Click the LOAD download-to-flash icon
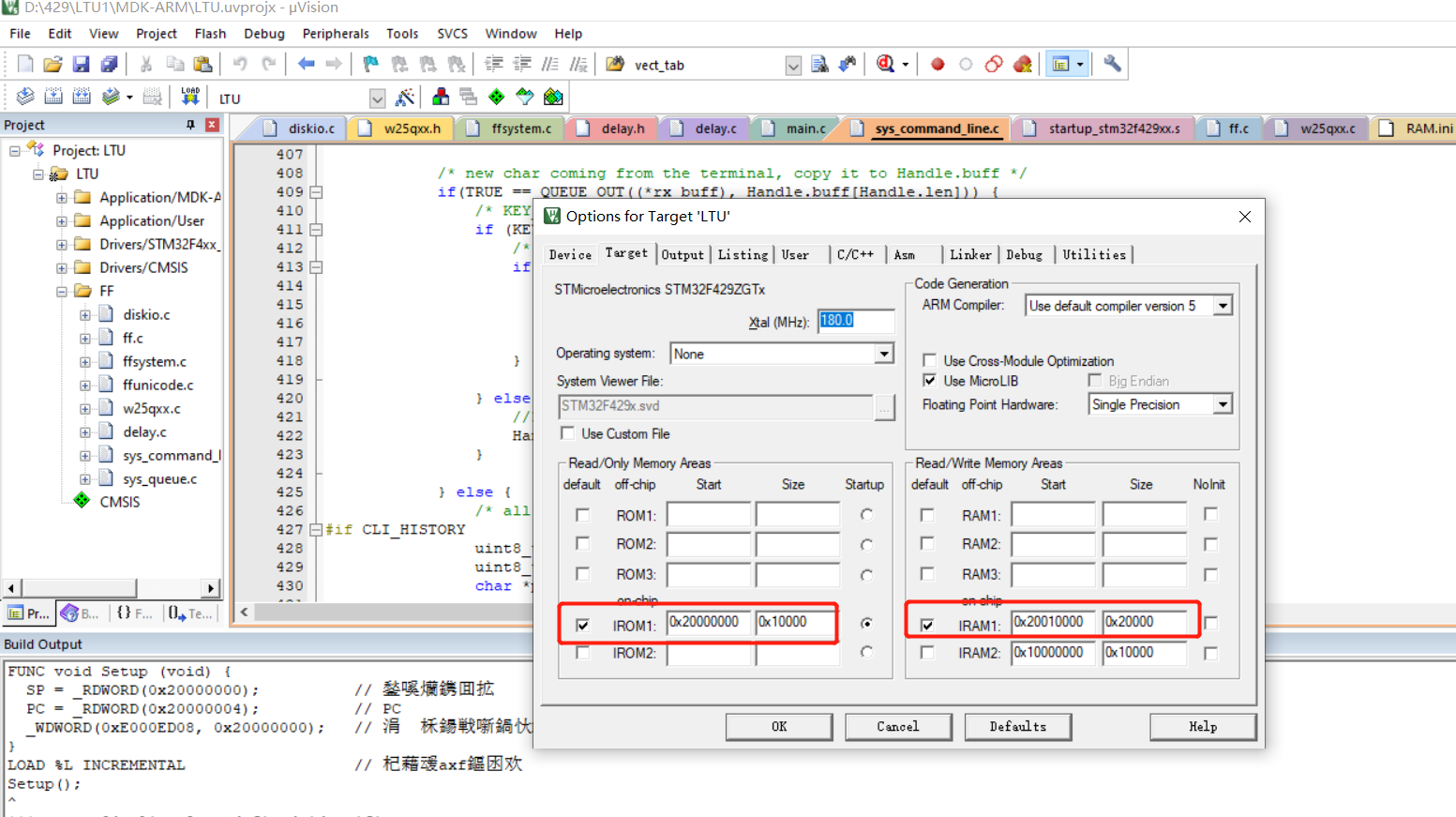Image resolution: width=1456 pixels, height=817 pixels. [190, 97]
